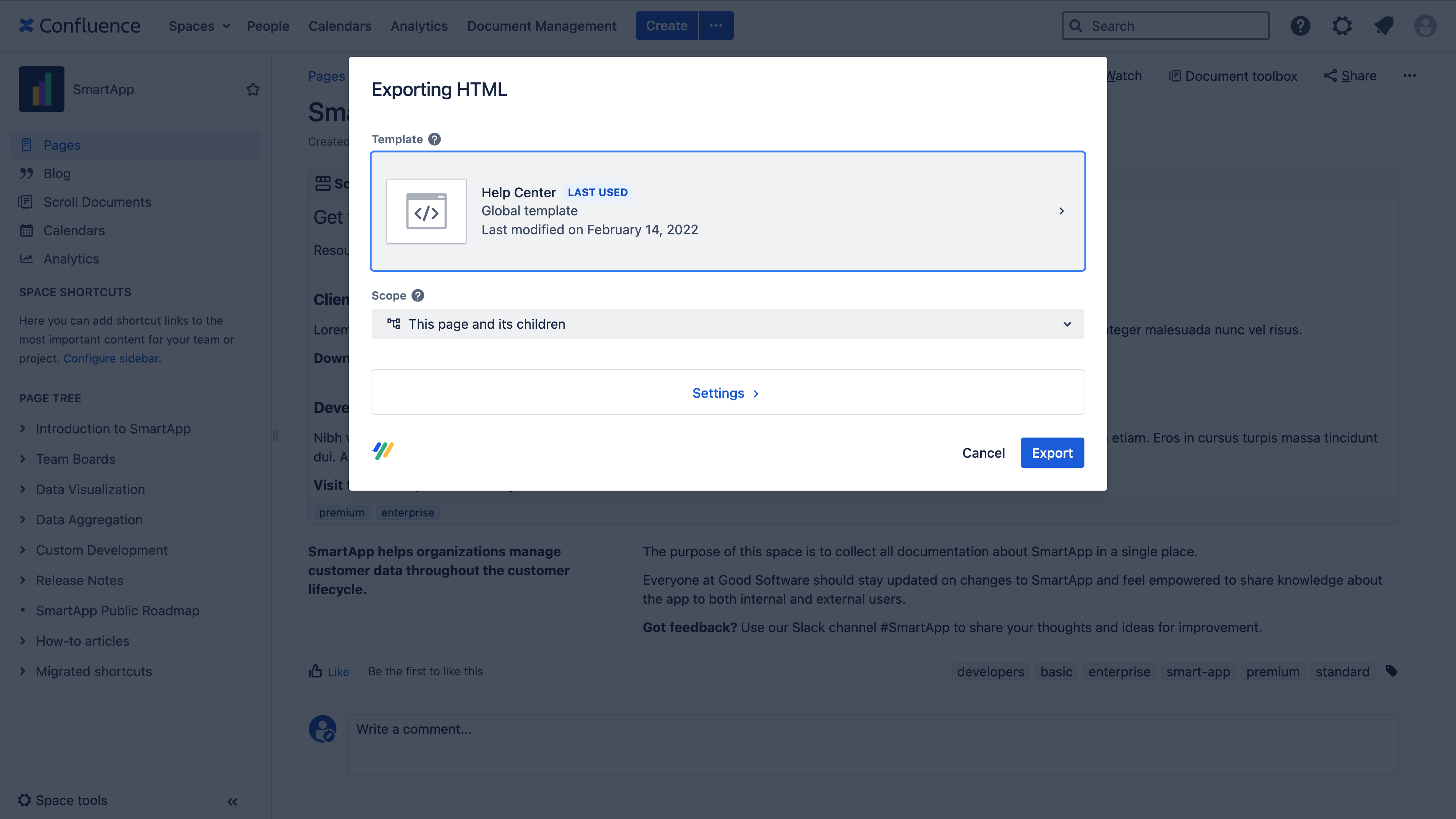1456x819 pixels.
Task: Like this page
Action: pos(329,672)
